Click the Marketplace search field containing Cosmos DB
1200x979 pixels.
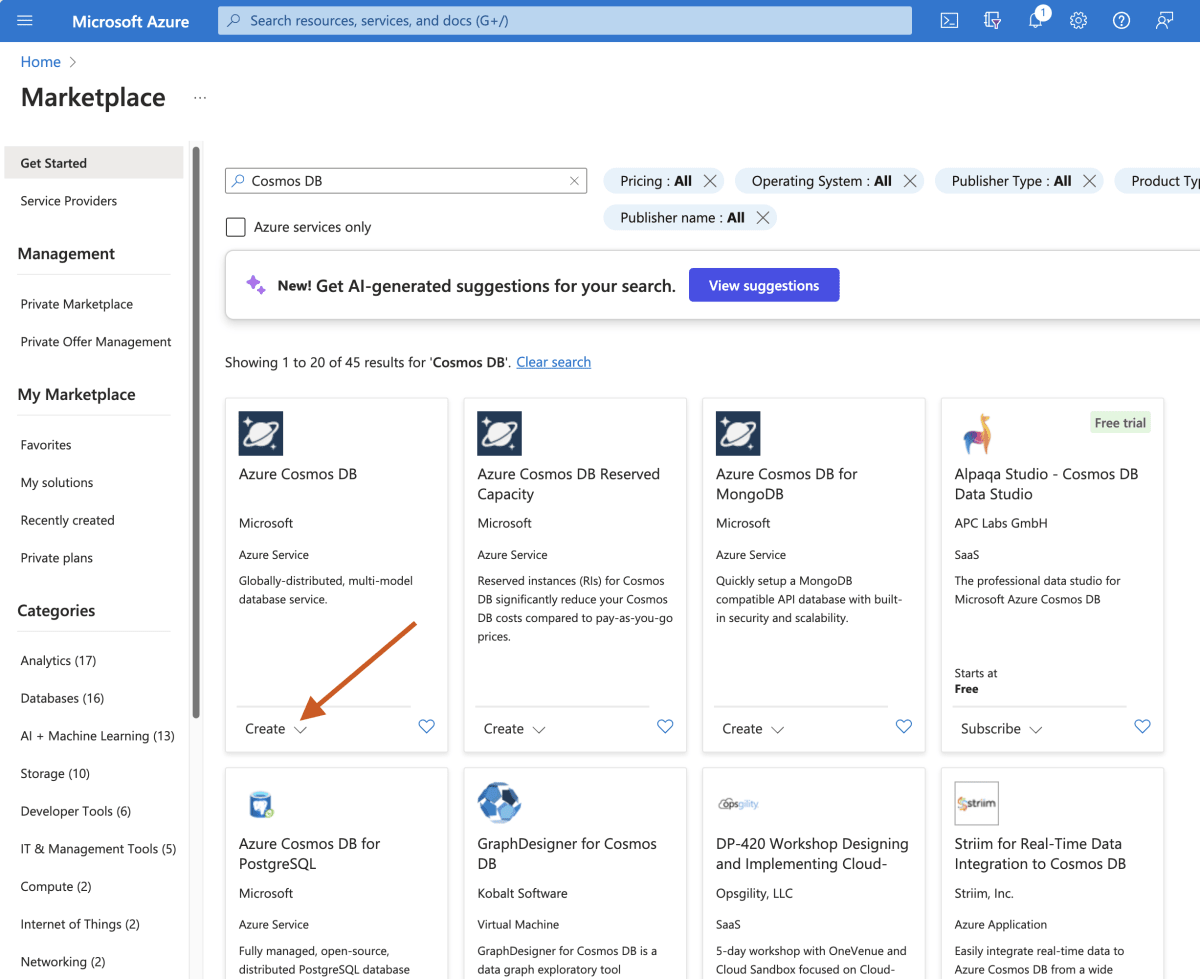406,181
